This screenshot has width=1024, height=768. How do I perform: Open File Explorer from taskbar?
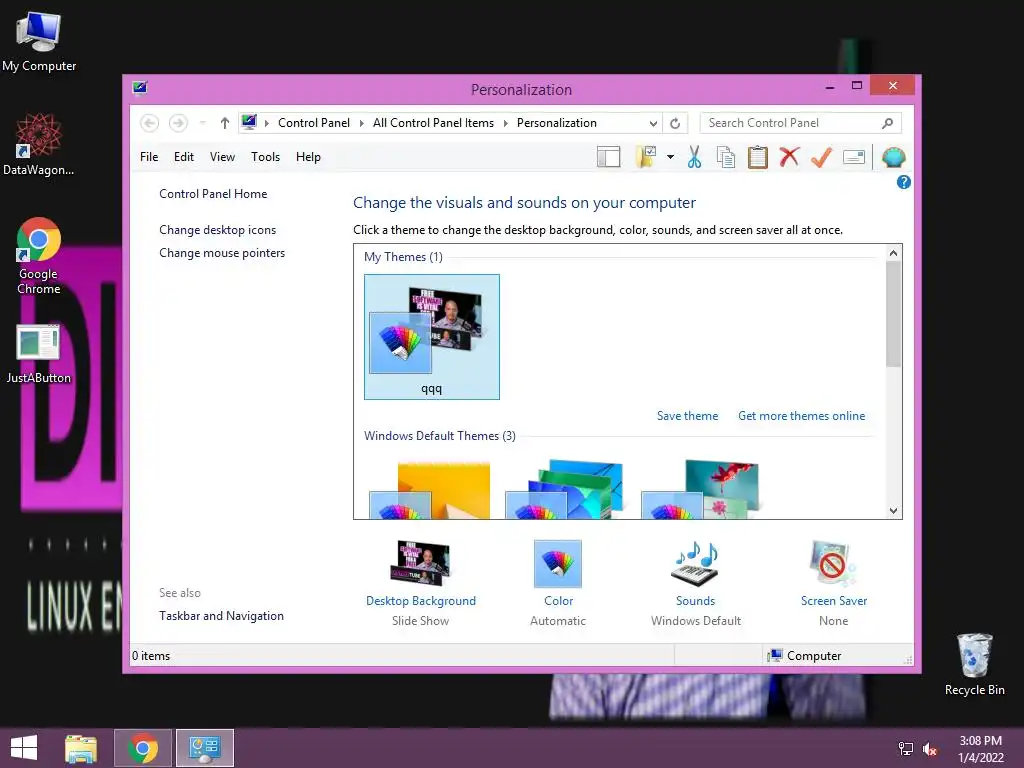point(81,748)
